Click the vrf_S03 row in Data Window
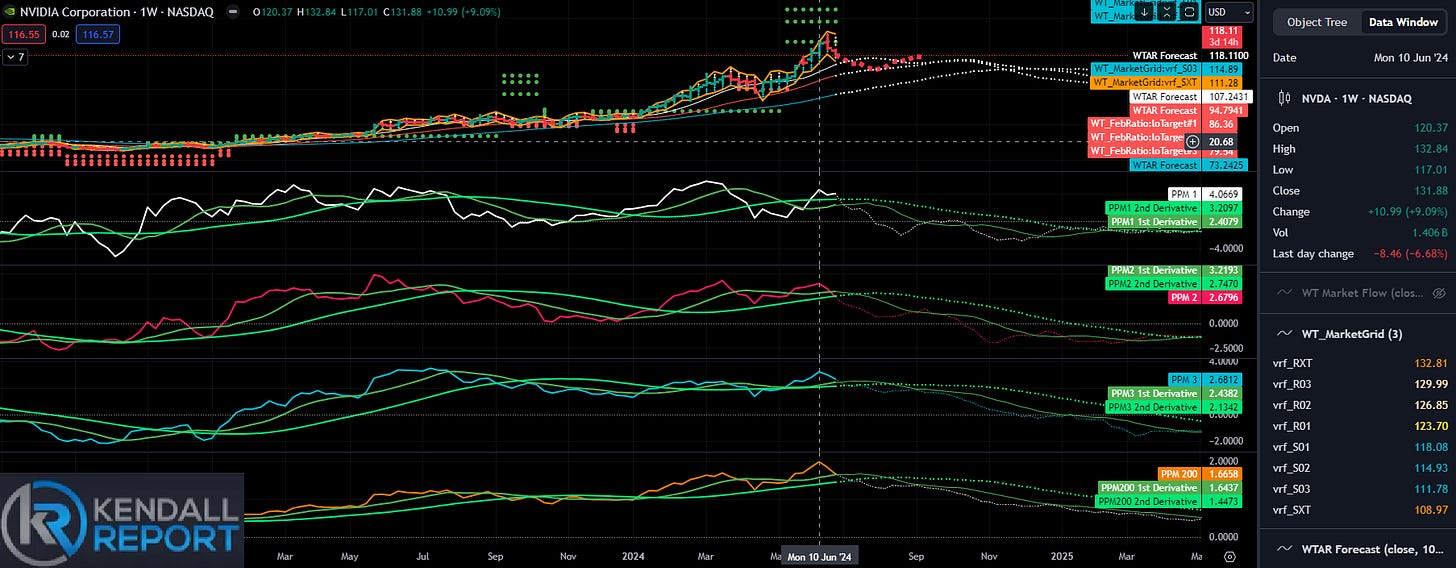Image resolution: width=1456 pixels, height=568 pixels. click(1359, 489)
